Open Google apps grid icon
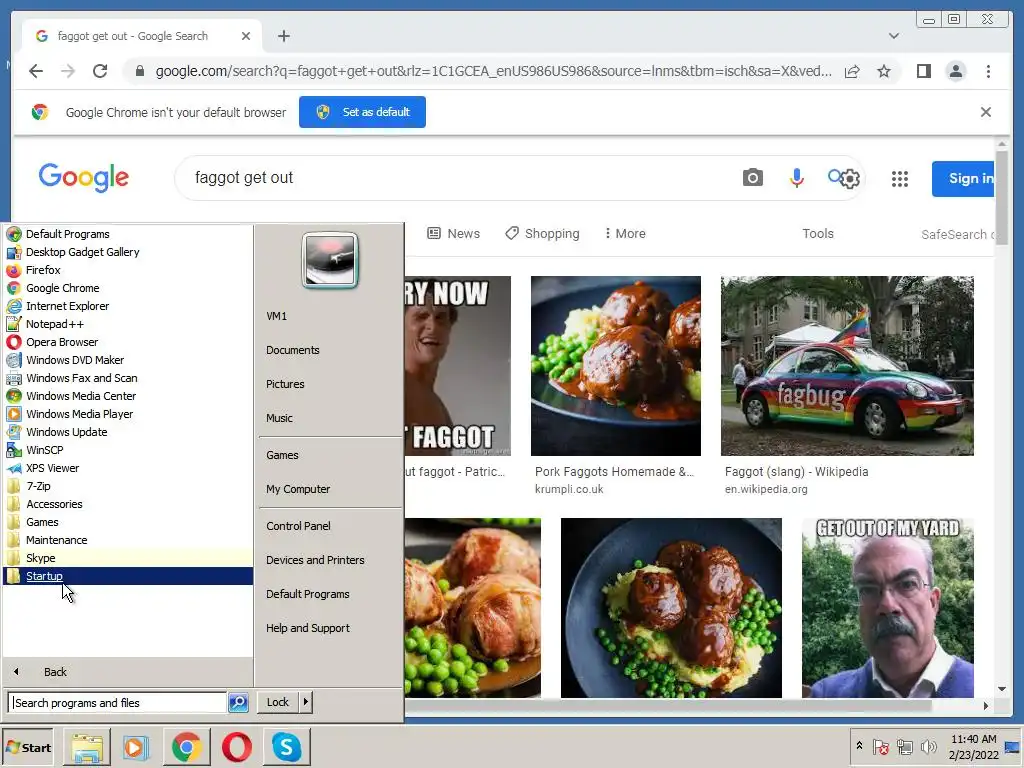 pyautogui.click(x=900, y=178)
